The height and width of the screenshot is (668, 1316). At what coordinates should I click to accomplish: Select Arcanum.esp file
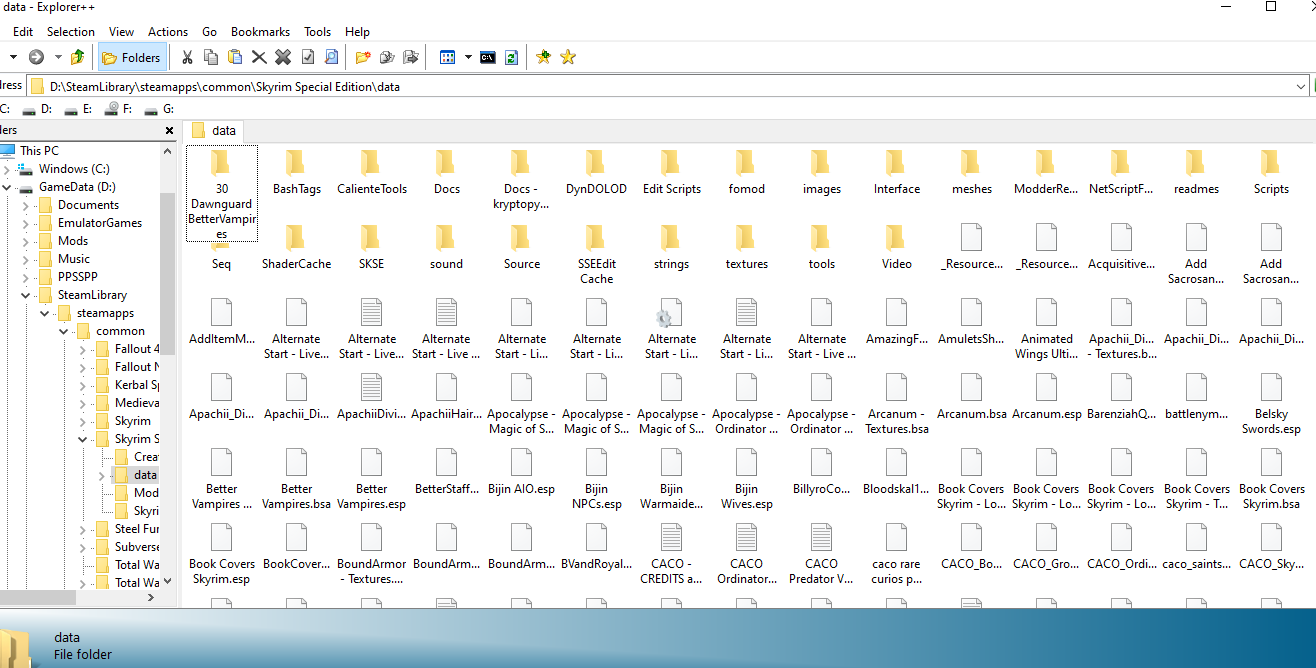[1046, 397]
